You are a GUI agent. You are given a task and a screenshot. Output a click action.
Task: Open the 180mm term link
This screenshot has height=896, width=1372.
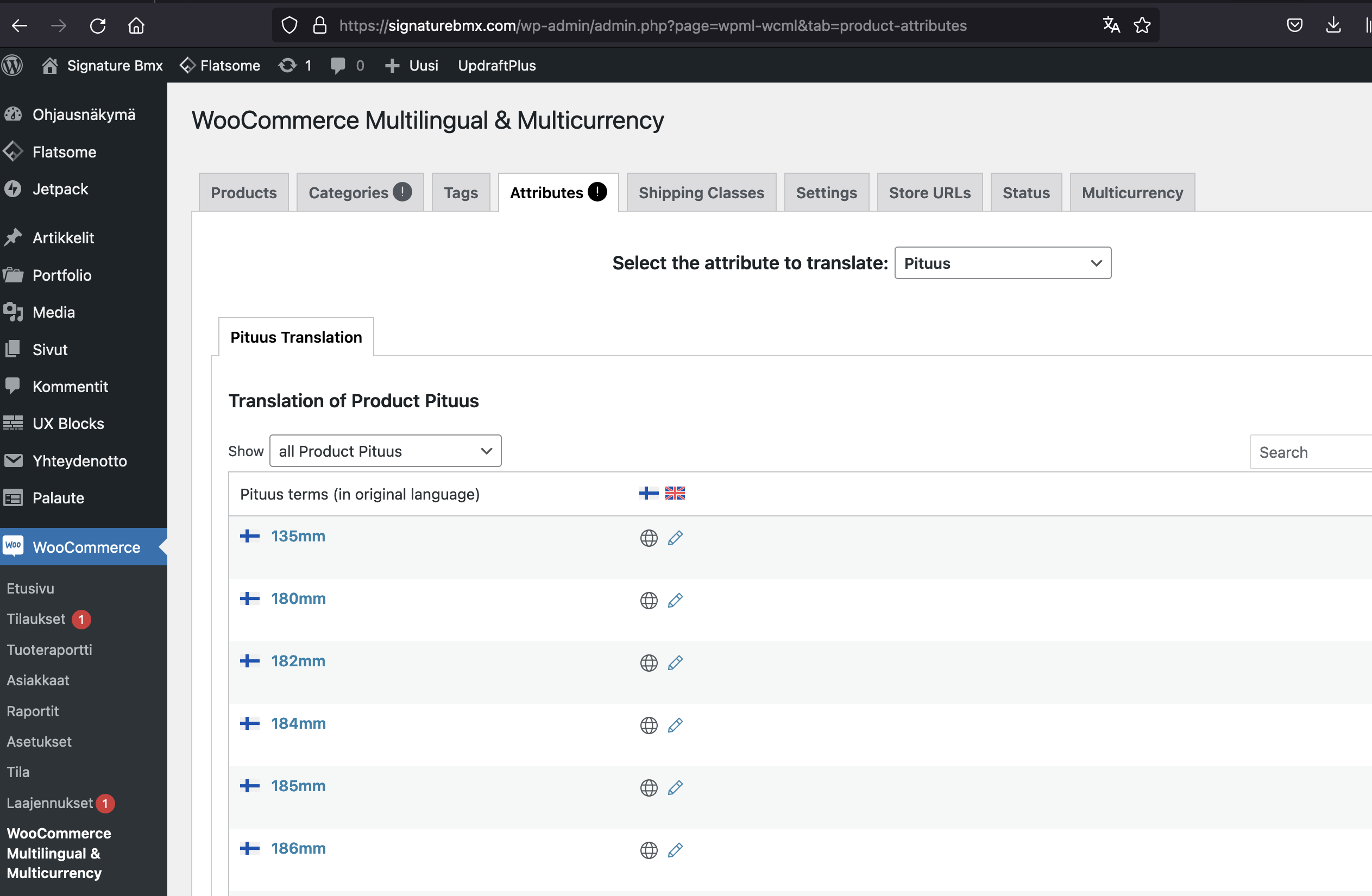click(x=298, y=598)
